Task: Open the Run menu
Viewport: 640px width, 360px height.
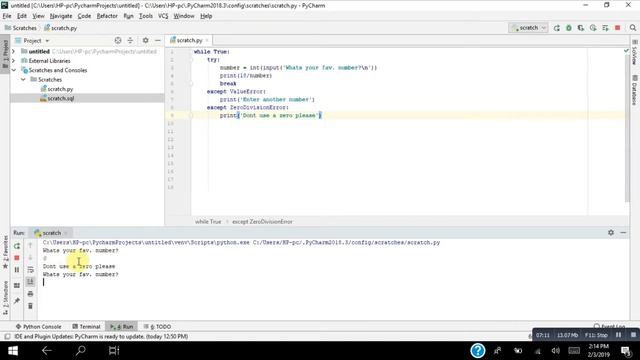Action: coord(128,16)
